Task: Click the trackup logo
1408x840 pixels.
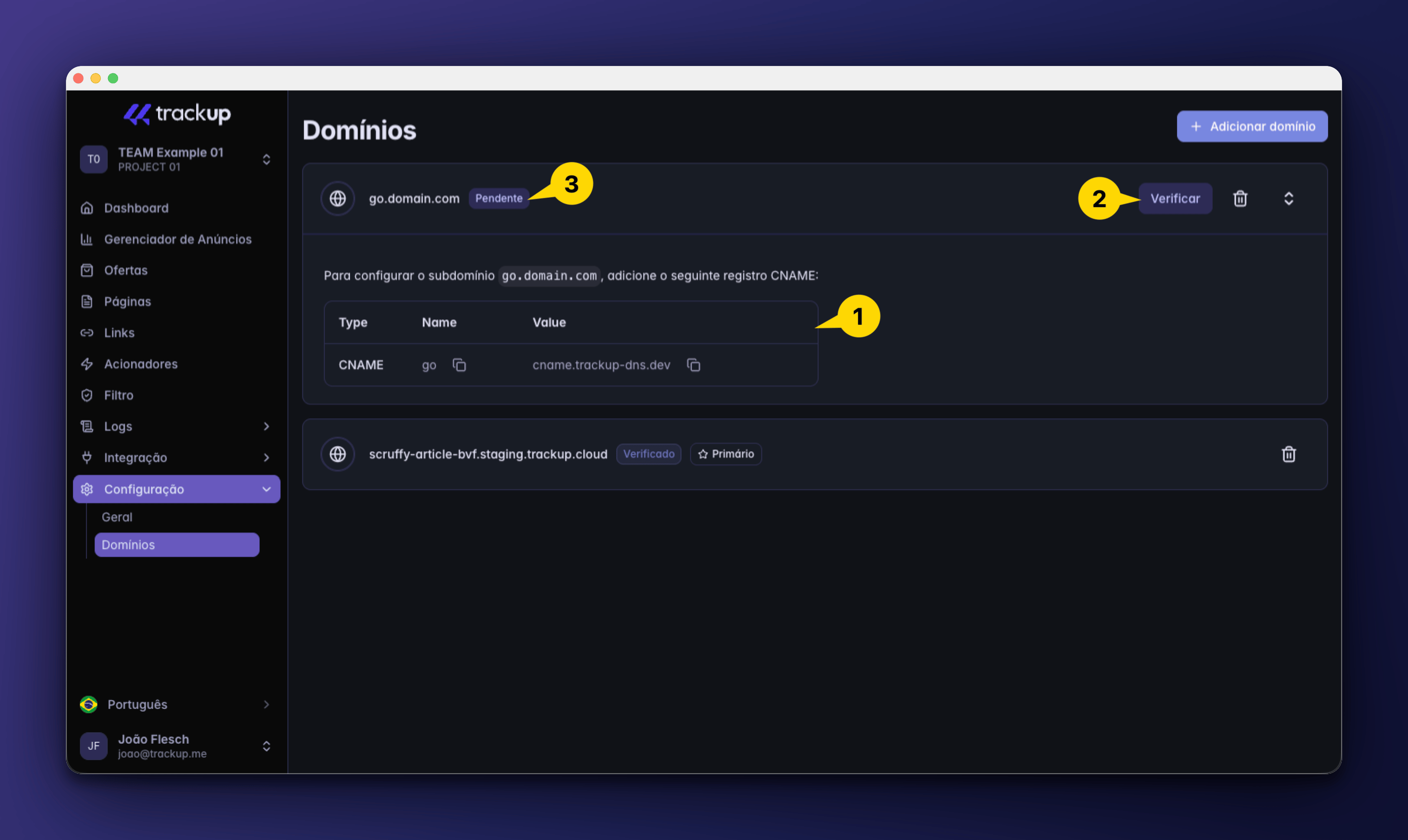Action: click(177, 114)
